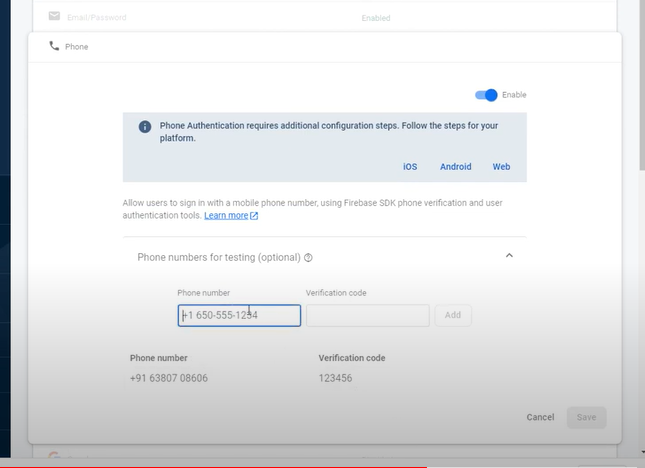
Task: Click the Add button for test number
Action: 453,315
